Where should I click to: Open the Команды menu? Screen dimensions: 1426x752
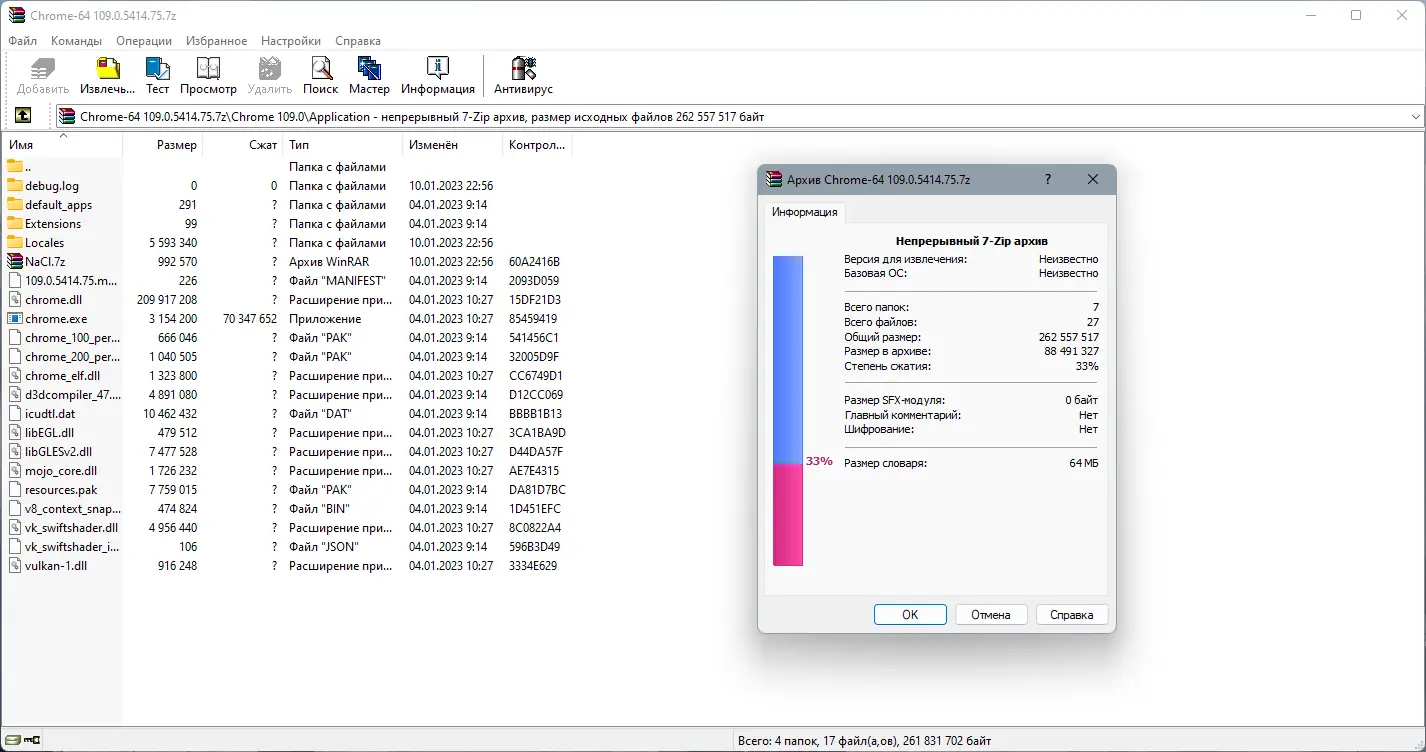[x=75, y=41]
